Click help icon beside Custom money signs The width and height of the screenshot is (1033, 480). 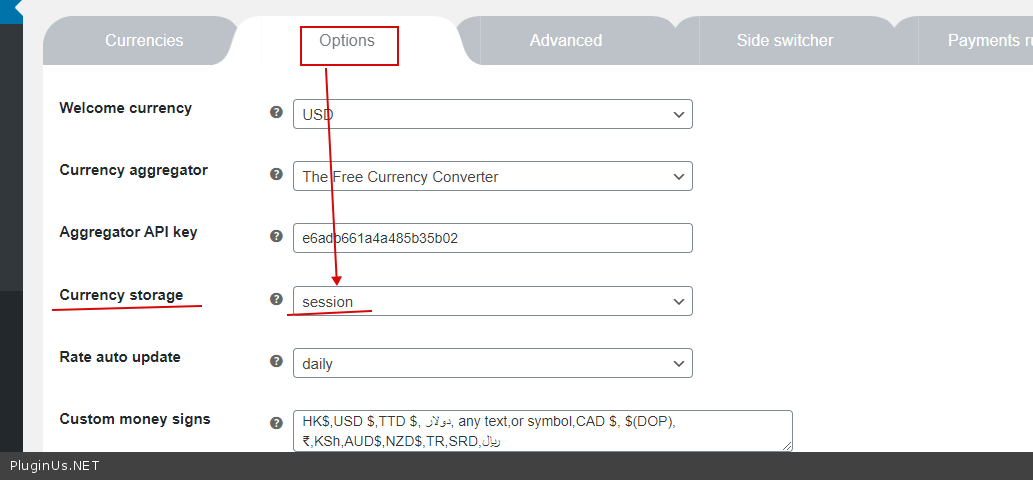point(276,423)
